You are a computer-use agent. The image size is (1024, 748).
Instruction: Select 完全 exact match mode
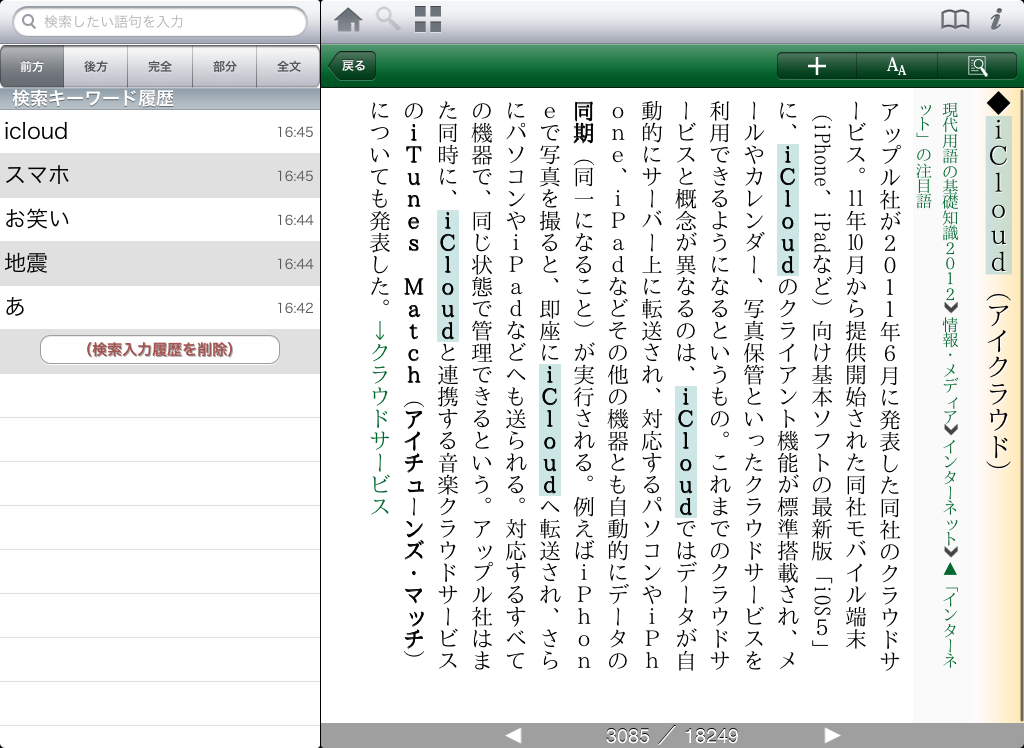pos(160,67)
